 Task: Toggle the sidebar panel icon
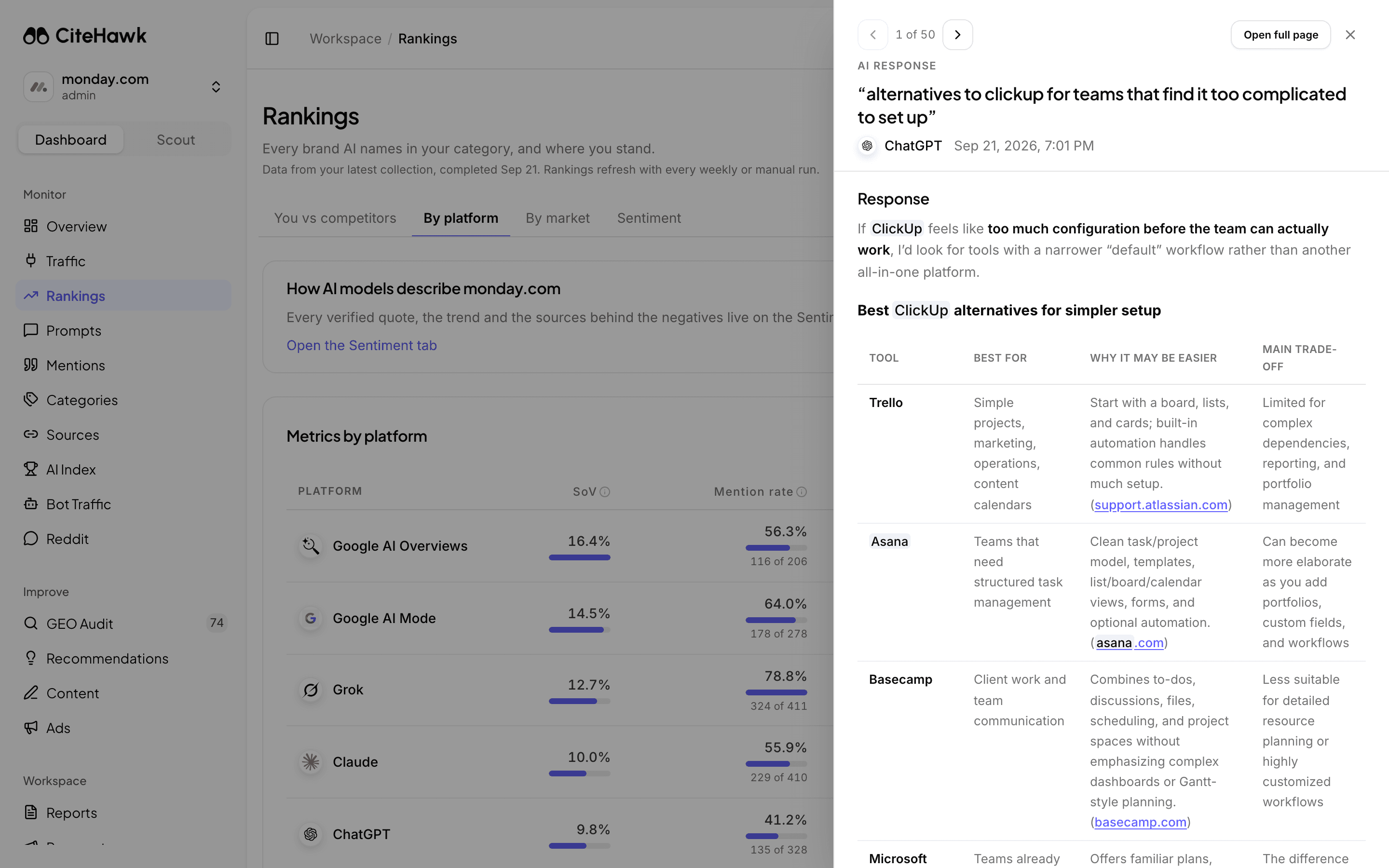pyautogui.click(x=272, y=39)
